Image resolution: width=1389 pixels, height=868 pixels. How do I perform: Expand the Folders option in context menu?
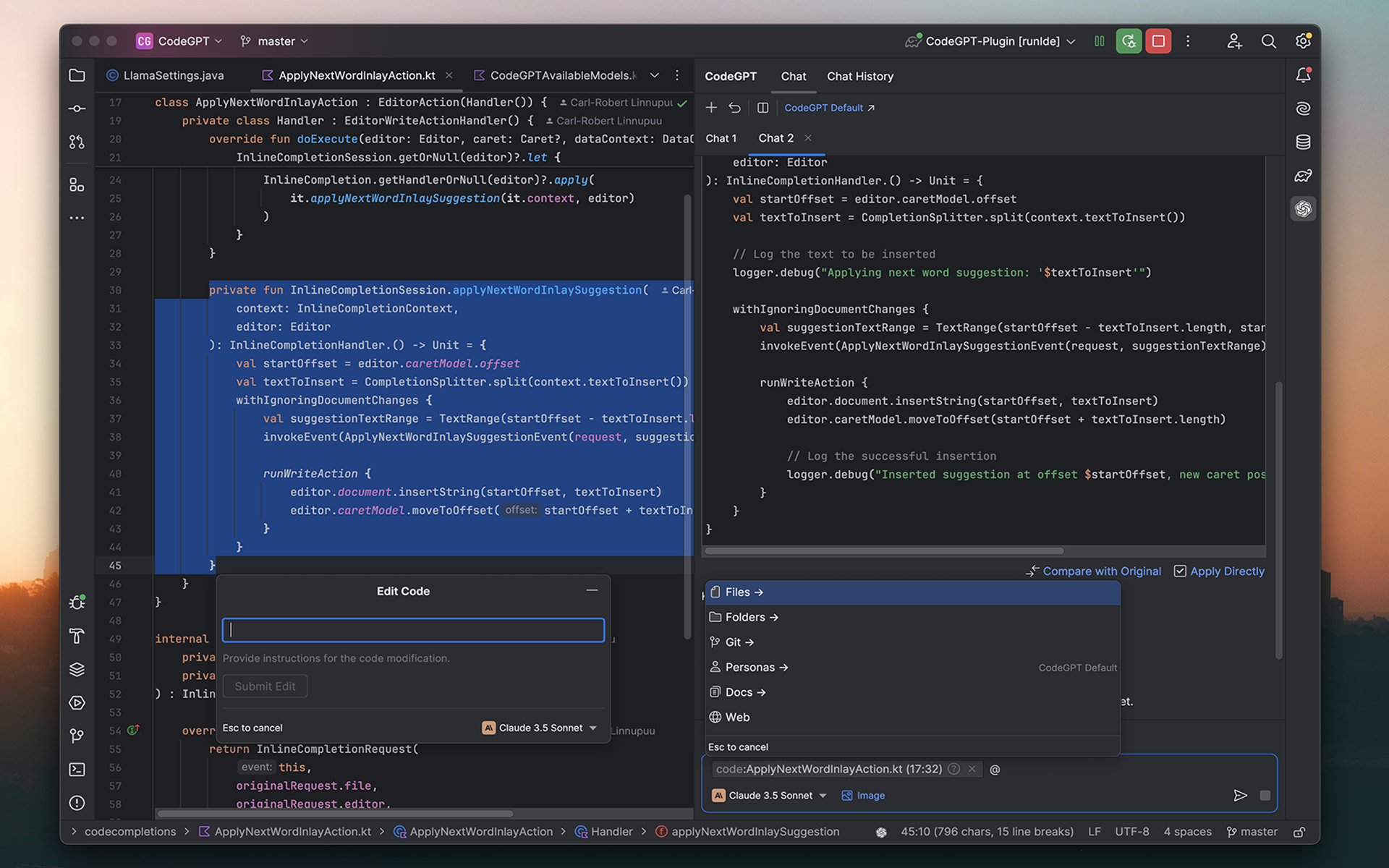tap(750, 617)
